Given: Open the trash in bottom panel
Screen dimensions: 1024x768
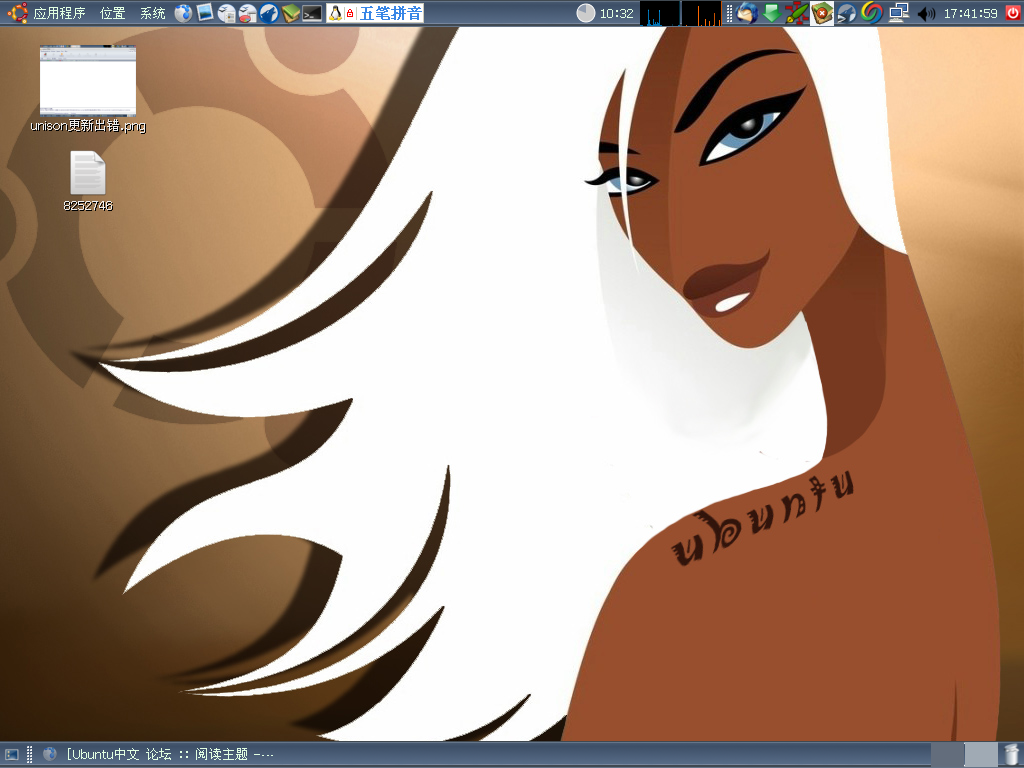Looking at the screenshot, I should (x=1012, y=755).
